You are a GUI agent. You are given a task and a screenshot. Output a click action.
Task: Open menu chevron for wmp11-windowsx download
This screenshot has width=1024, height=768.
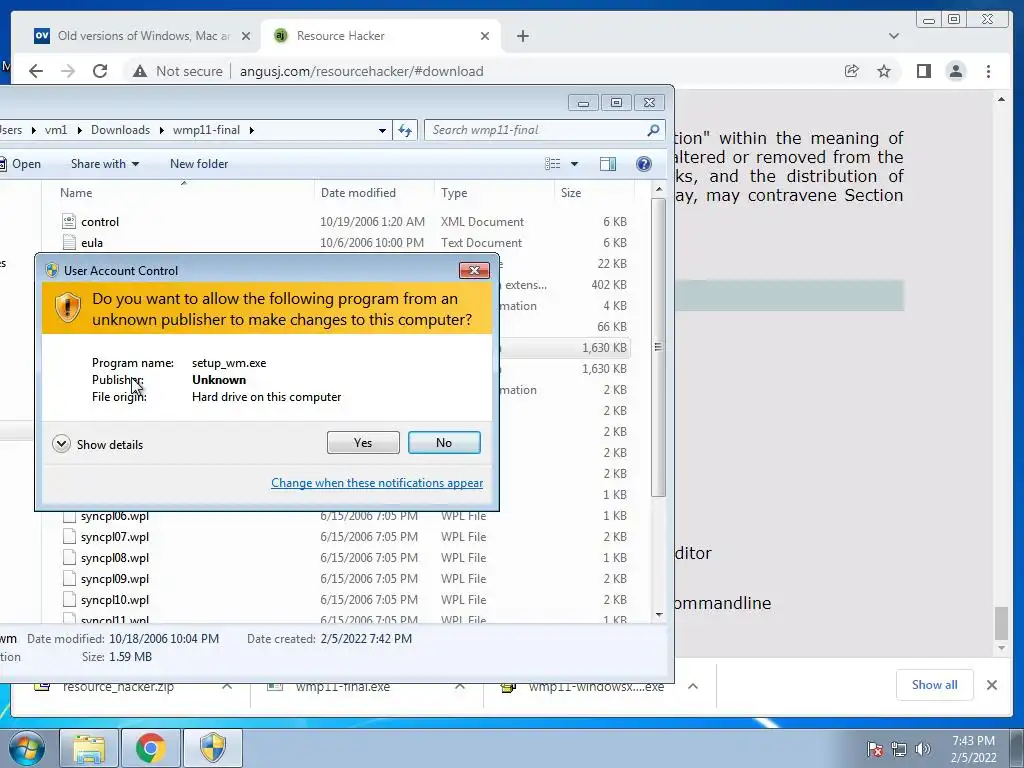point(693,686)
